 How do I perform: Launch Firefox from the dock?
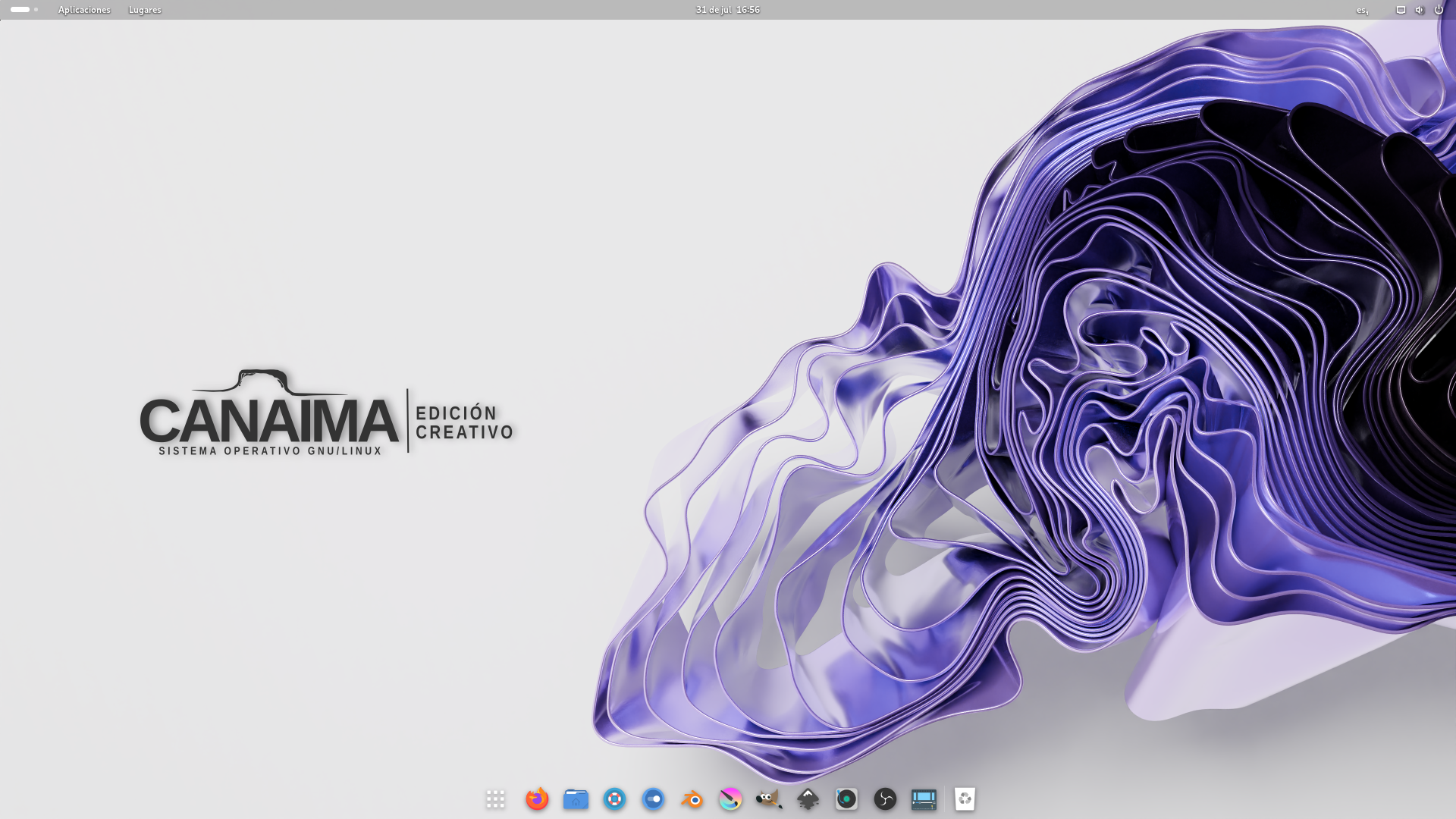(x=537, y=799)
